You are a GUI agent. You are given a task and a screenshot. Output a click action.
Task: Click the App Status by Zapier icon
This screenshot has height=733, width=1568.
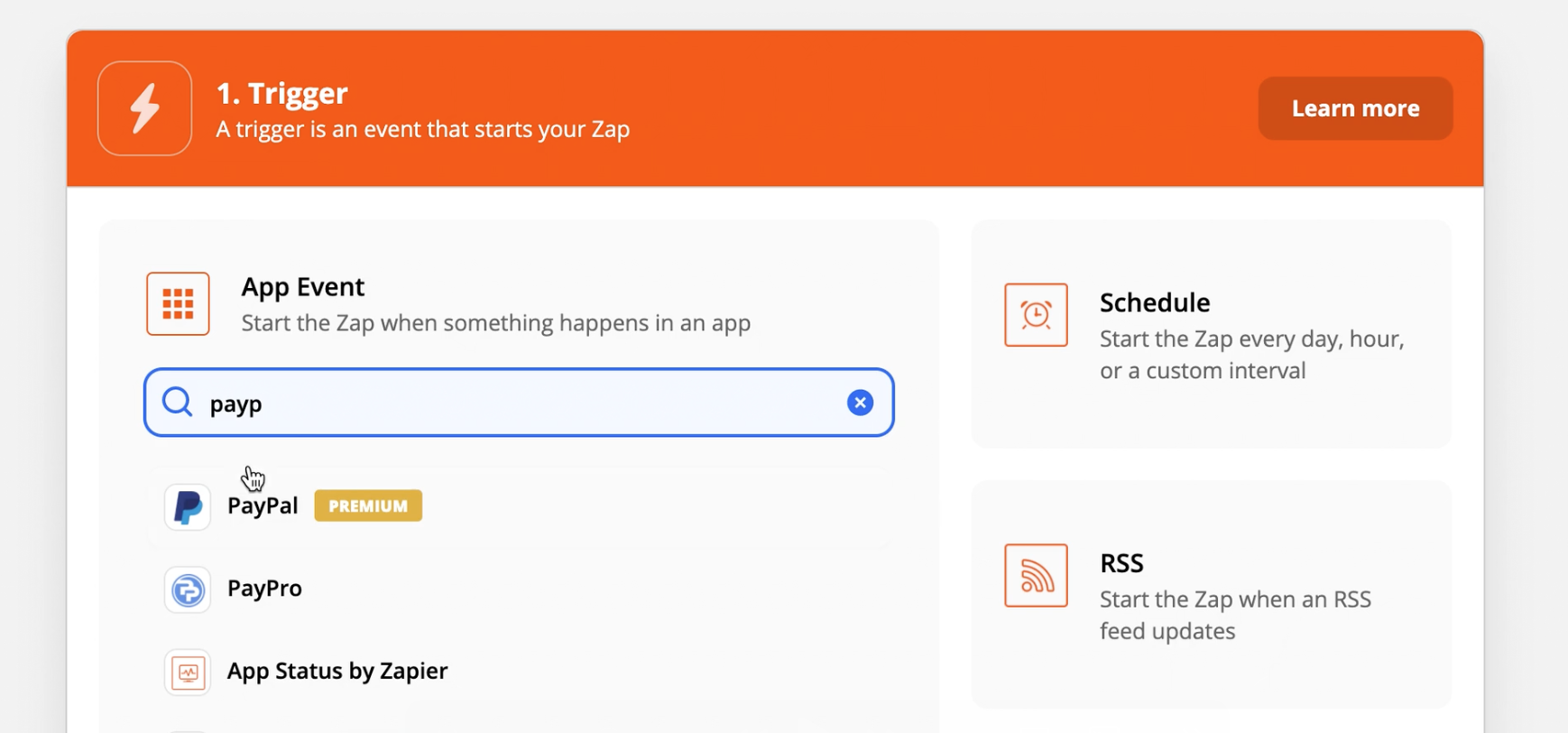(x=188, y=673)
